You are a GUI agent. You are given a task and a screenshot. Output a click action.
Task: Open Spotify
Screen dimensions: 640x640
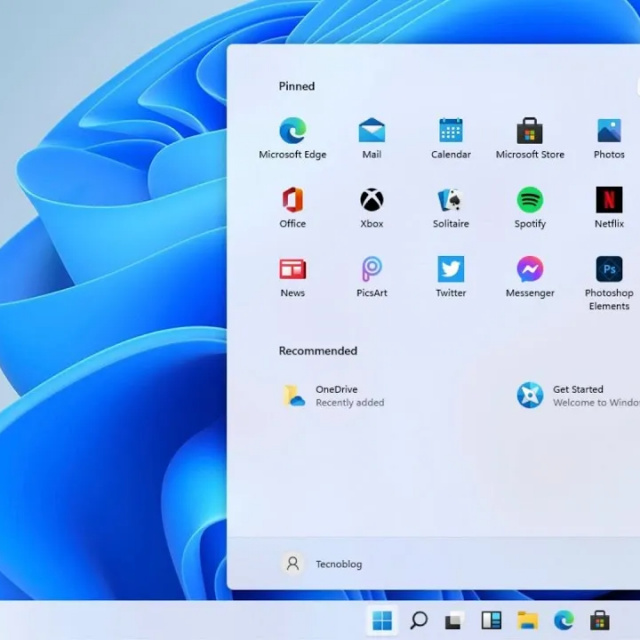click(x=530, y=207)
